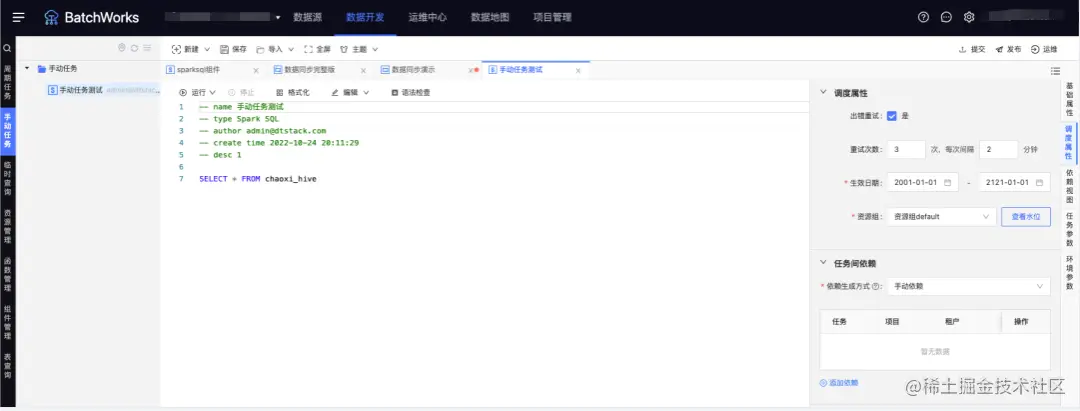Open 任务参数 right side tab

[x=1070, y=229]
